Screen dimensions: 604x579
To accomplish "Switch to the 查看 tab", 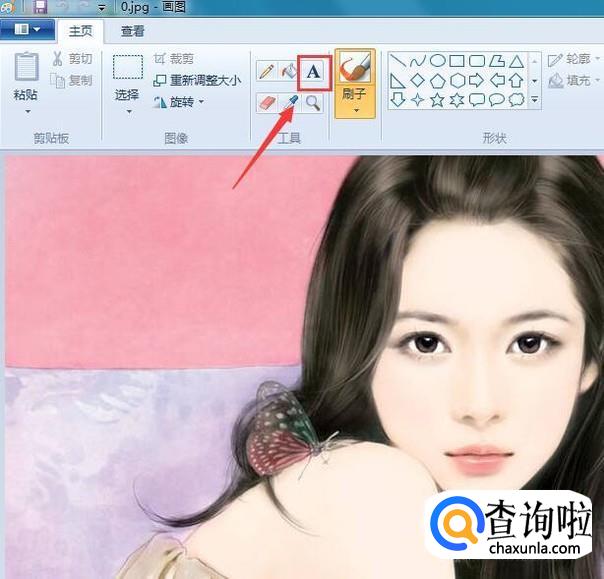I will coord(133,31).
